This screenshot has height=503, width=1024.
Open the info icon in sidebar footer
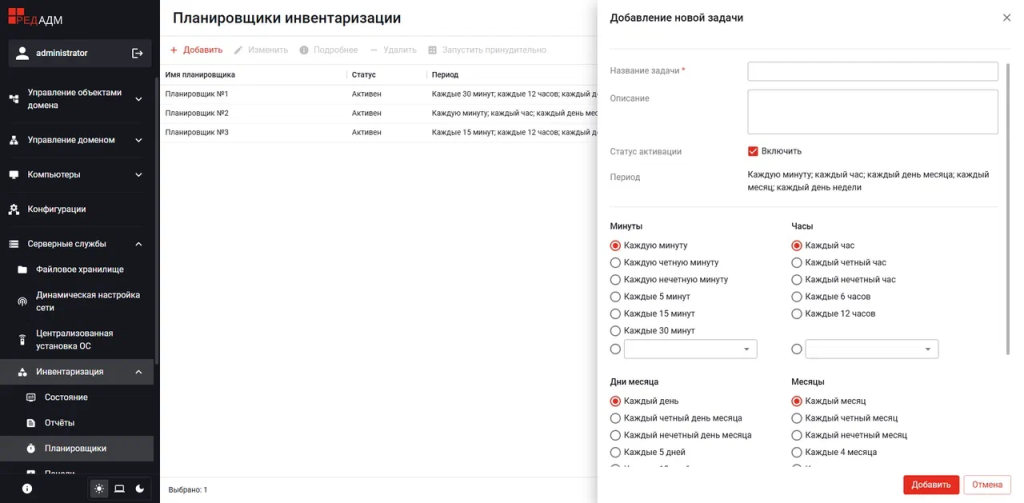[27, 488]
